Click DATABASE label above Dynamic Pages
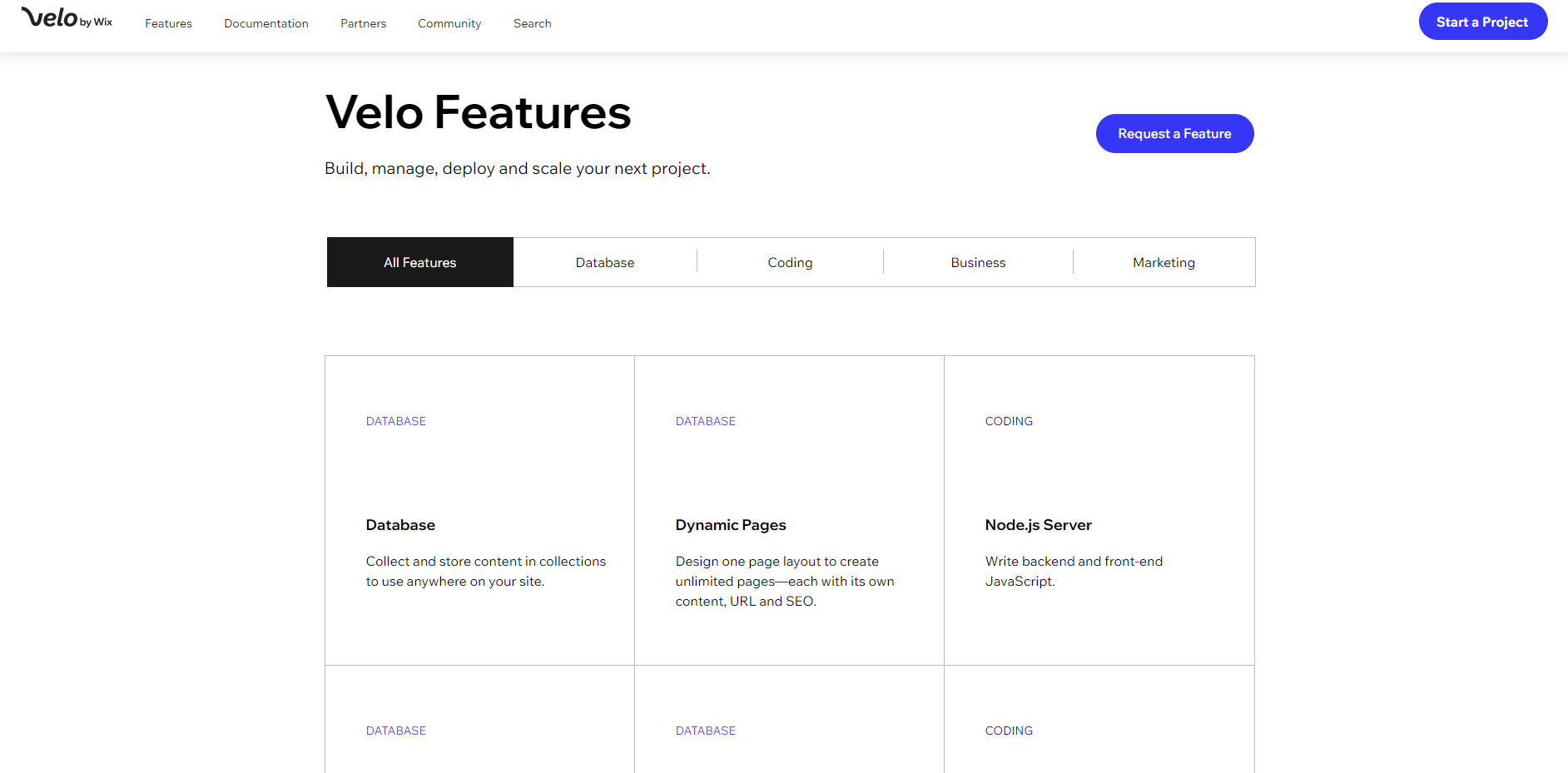Image resolution: width=1568 pixels, height=773 pixels. pyautogui.click(x=706, y=421)
